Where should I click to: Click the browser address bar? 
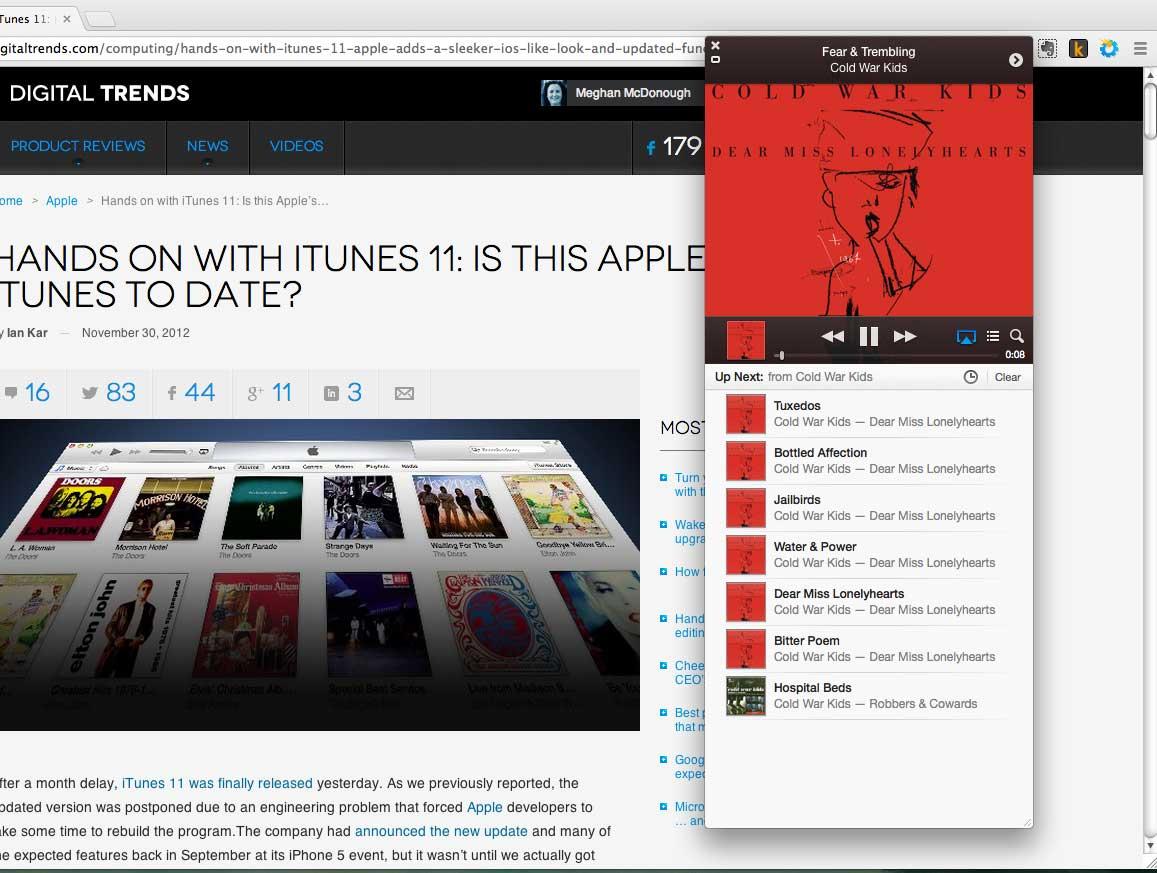tap(352, 49)
